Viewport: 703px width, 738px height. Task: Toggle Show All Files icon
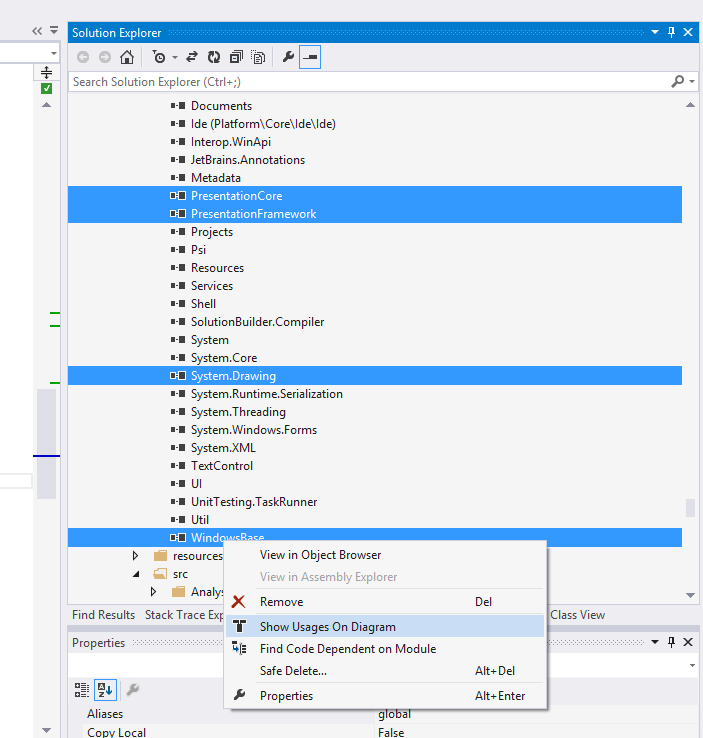coord(258,57)
